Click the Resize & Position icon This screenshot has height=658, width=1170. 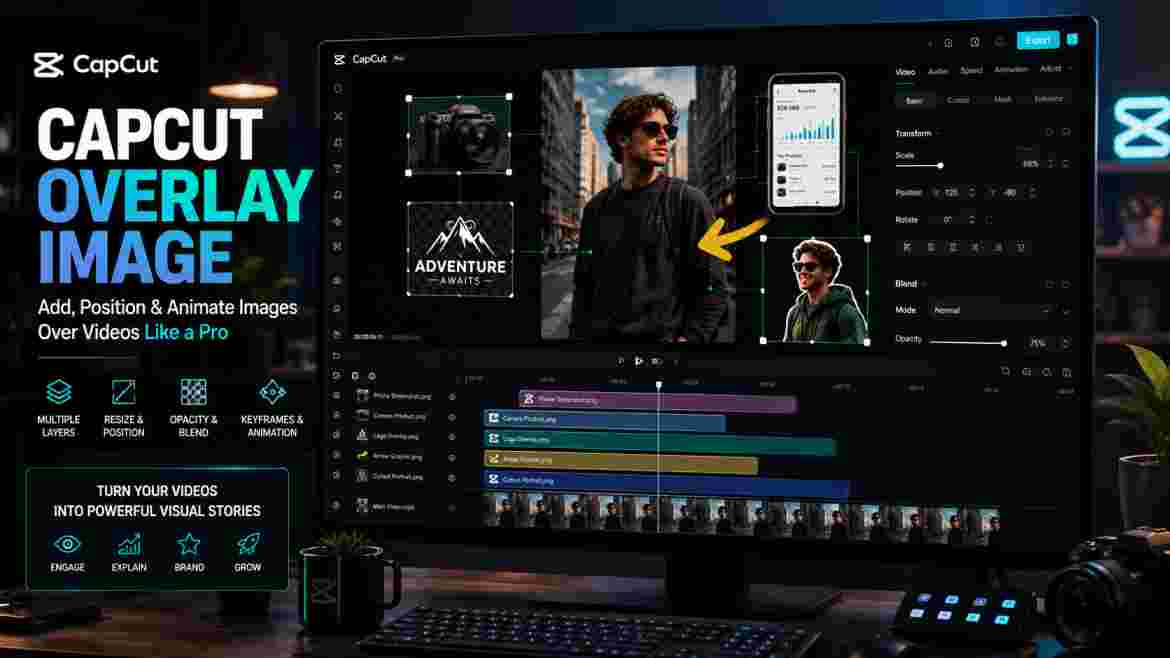(x=124, y=392)
